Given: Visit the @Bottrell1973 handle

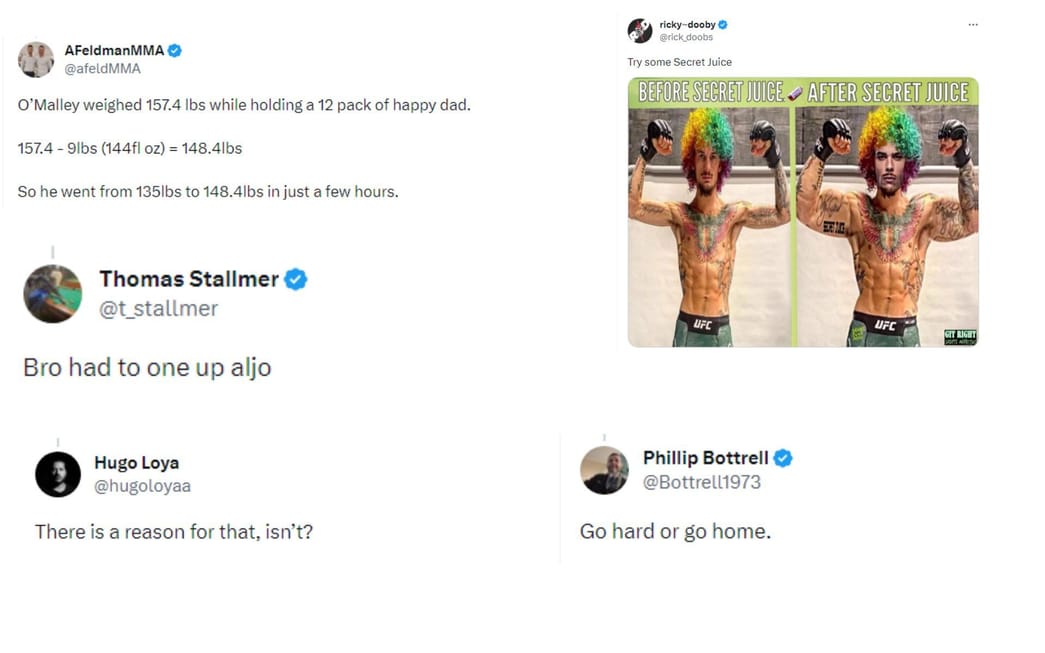Looking at the screenshot, I should coord(701,482).
